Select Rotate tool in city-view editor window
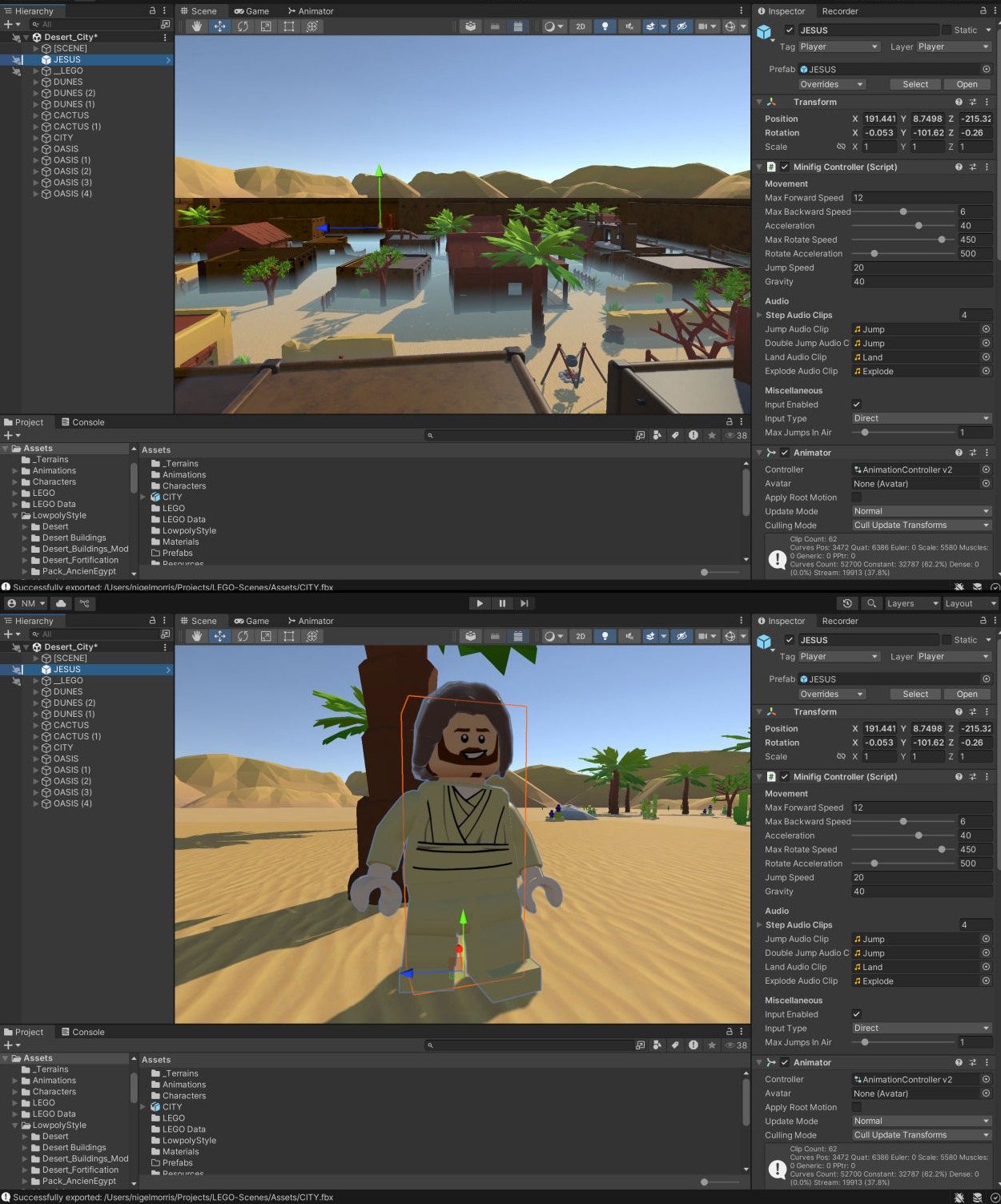 click(x=243, y=26)
